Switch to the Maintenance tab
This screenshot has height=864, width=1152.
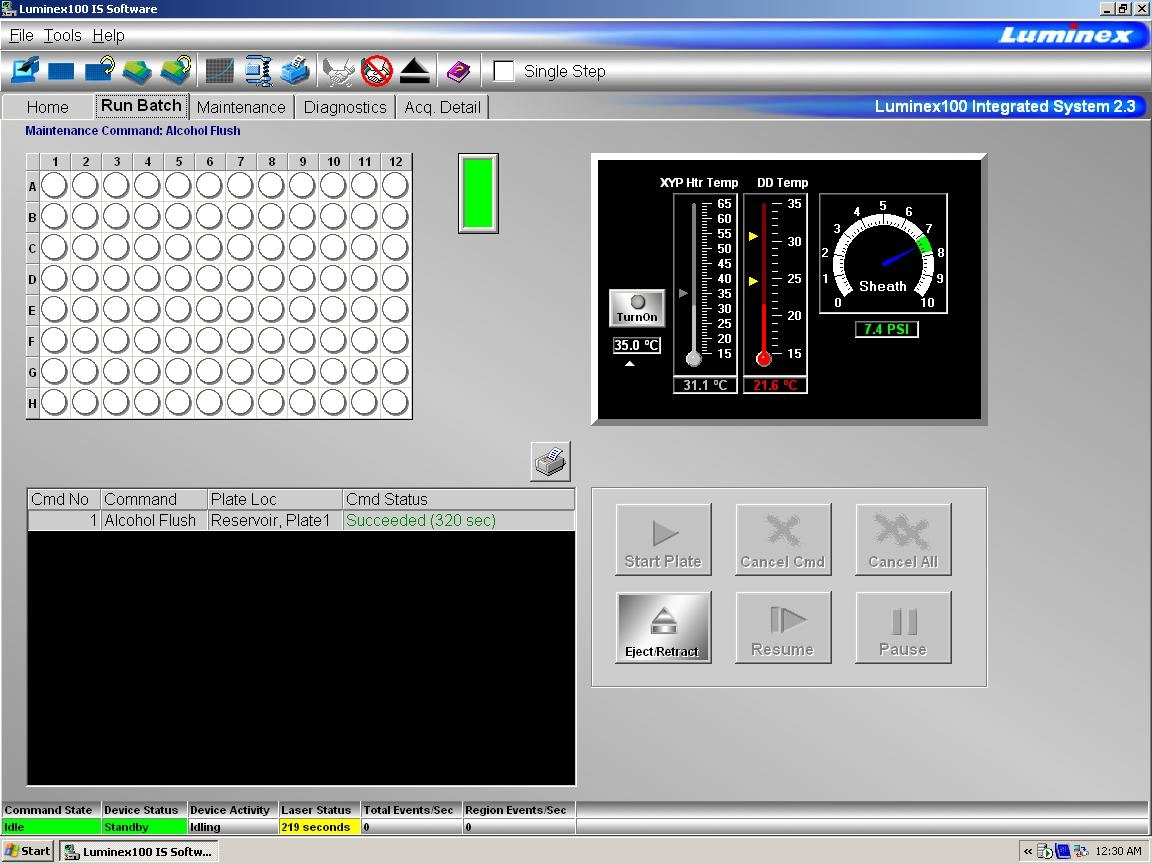(x=241, y=107)
